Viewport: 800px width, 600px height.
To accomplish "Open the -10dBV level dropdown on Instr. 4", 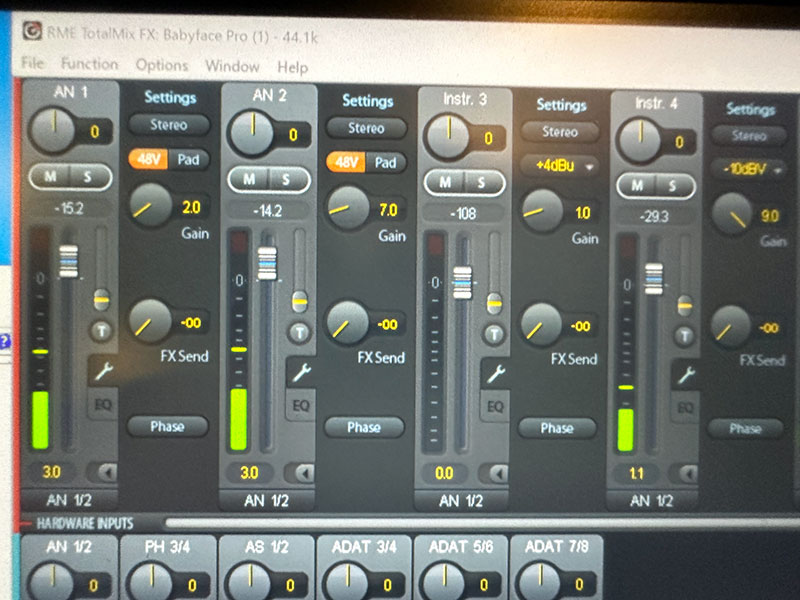I will click(x=748, y=169).
